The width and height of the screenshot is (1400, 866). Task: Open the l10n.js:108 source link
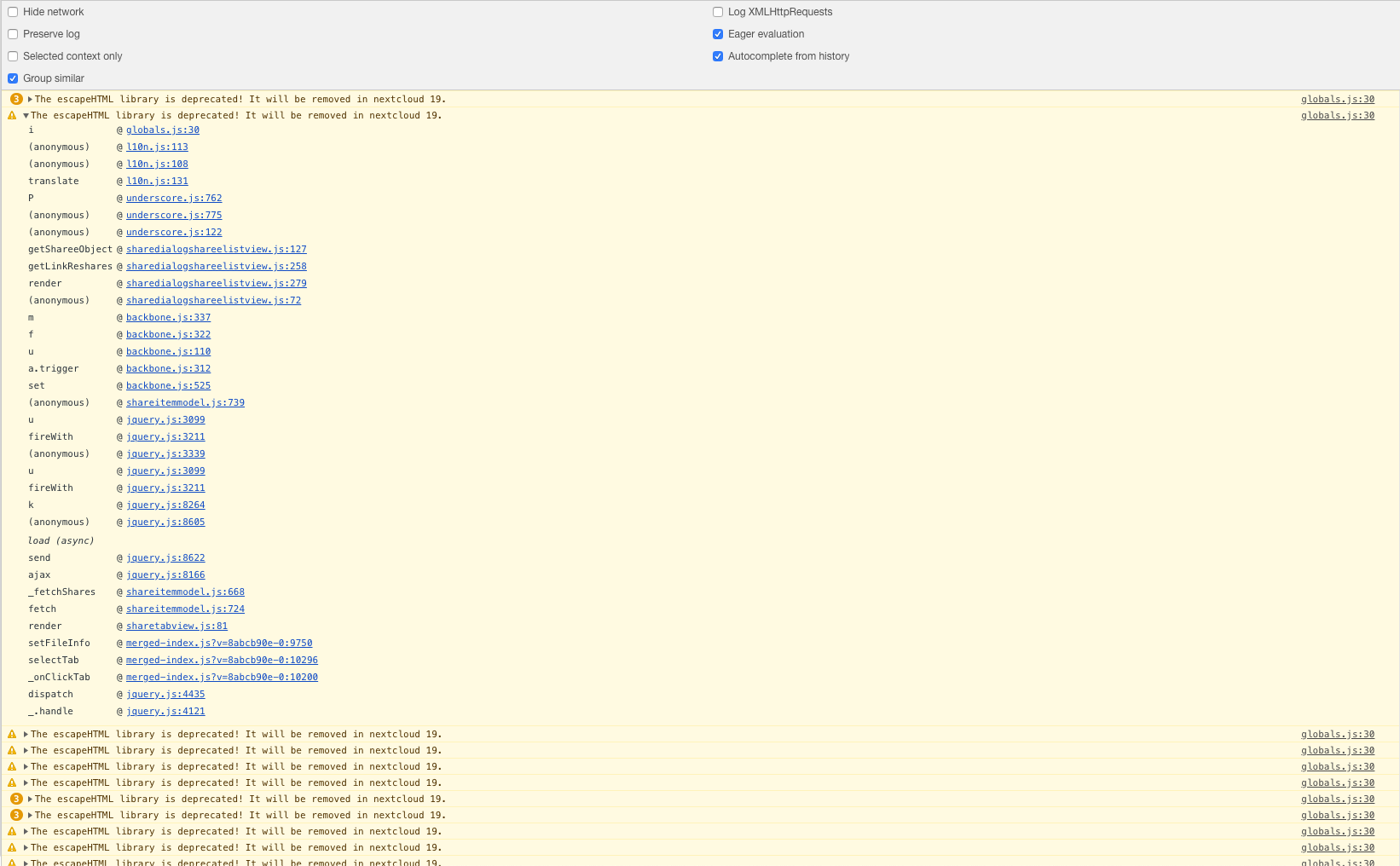click(x=157, y=164)
